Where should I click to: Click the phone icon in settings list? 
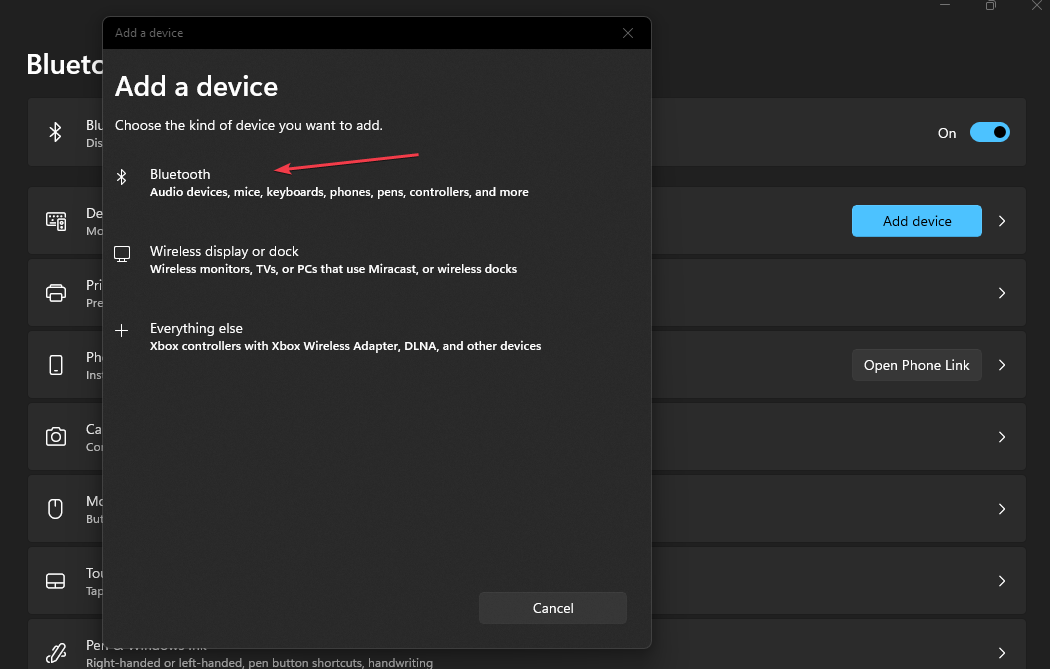click(x=56, y=365)
